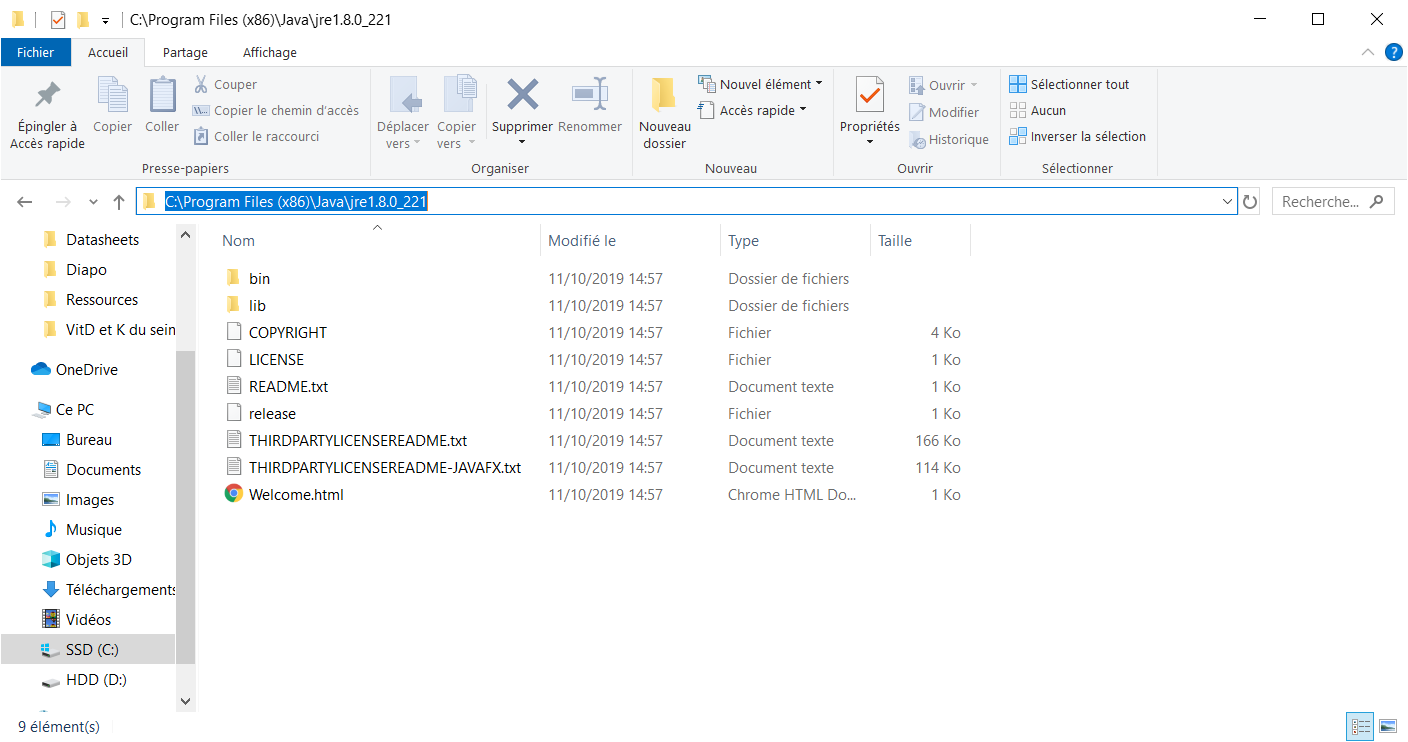Viewport: 1408px width, 742px height.
Task: Open the Fichier menu tab
Action: click(35, 53)
